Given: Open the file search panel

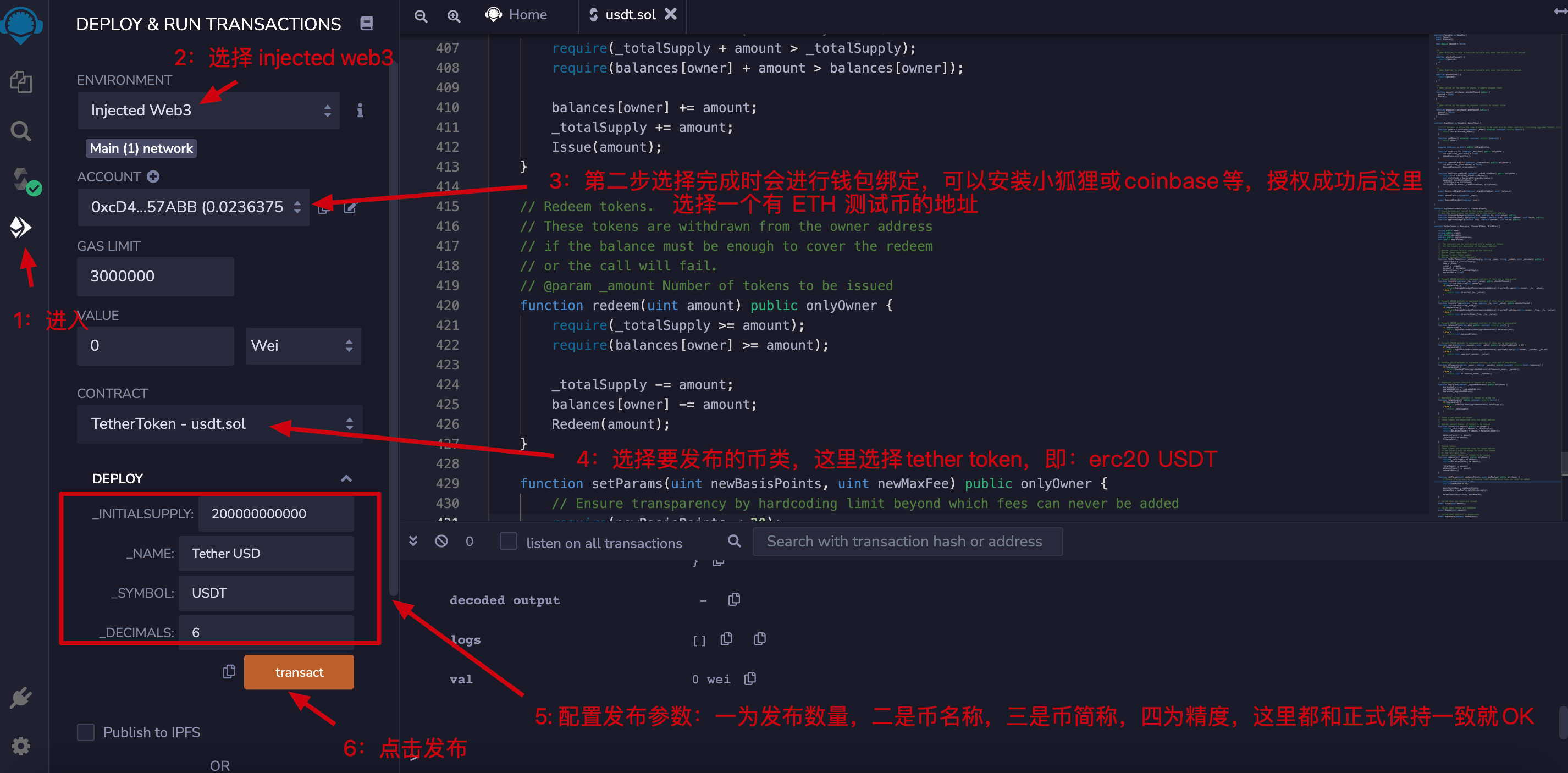Looking at the screenshot, I should click(20, 130).
